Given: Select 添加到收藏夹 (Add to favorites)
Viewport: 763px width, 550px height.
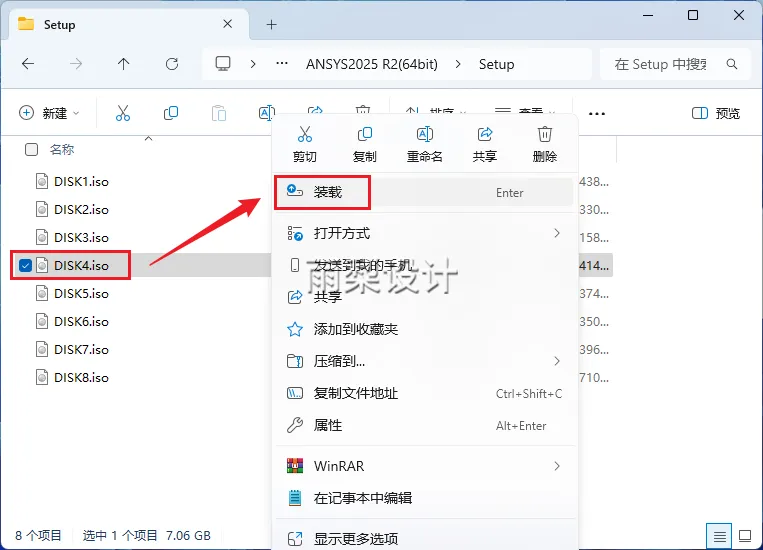Looking at the screenshot, I should [424, 329].
